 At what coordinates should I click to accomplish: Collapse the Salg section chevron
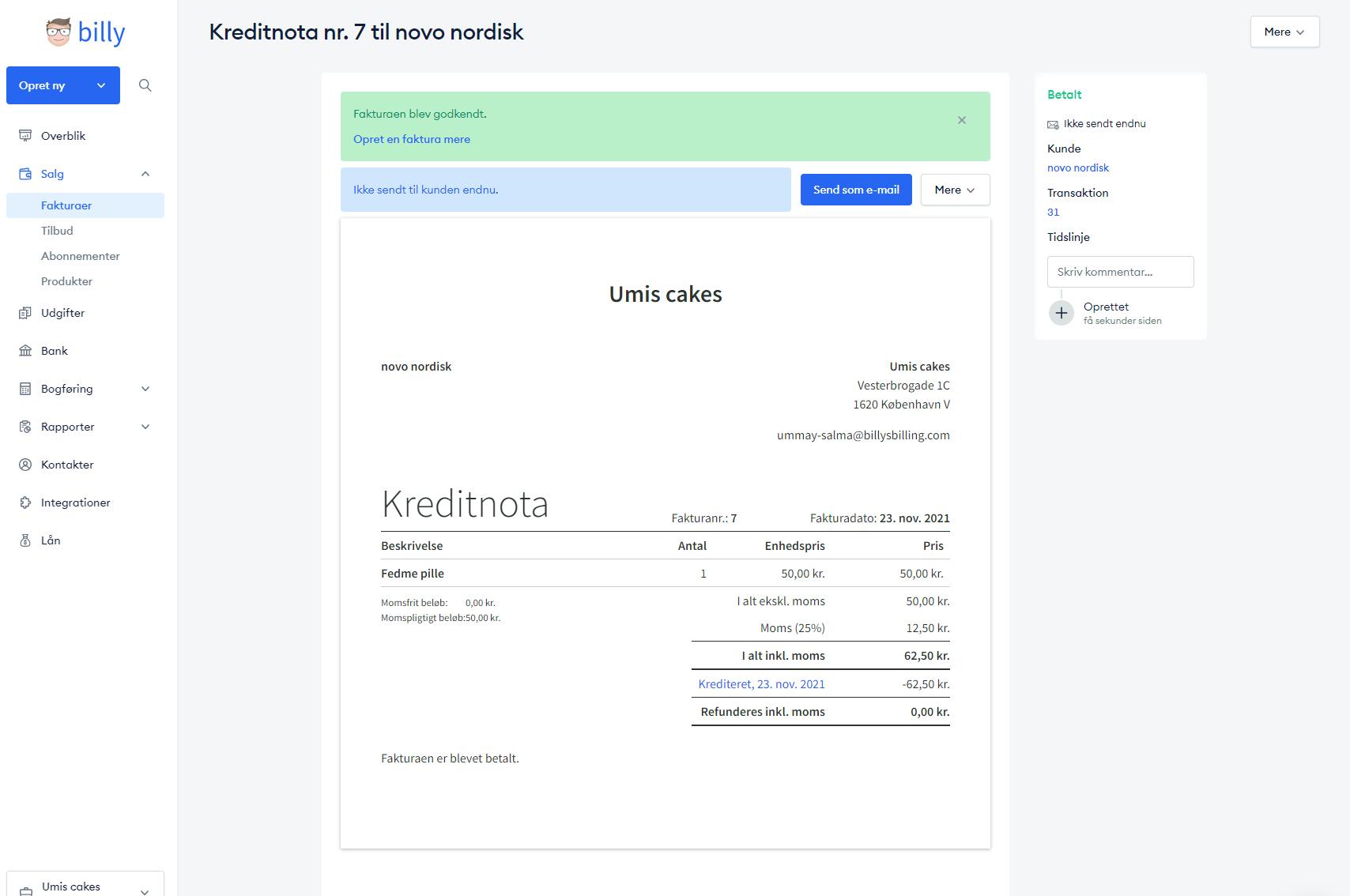145,174
